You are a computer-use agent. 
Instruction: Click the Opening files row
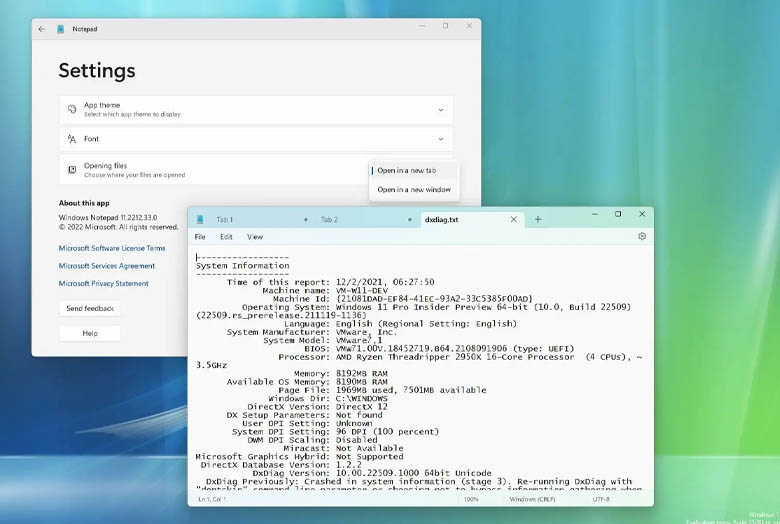click(256, 170)
